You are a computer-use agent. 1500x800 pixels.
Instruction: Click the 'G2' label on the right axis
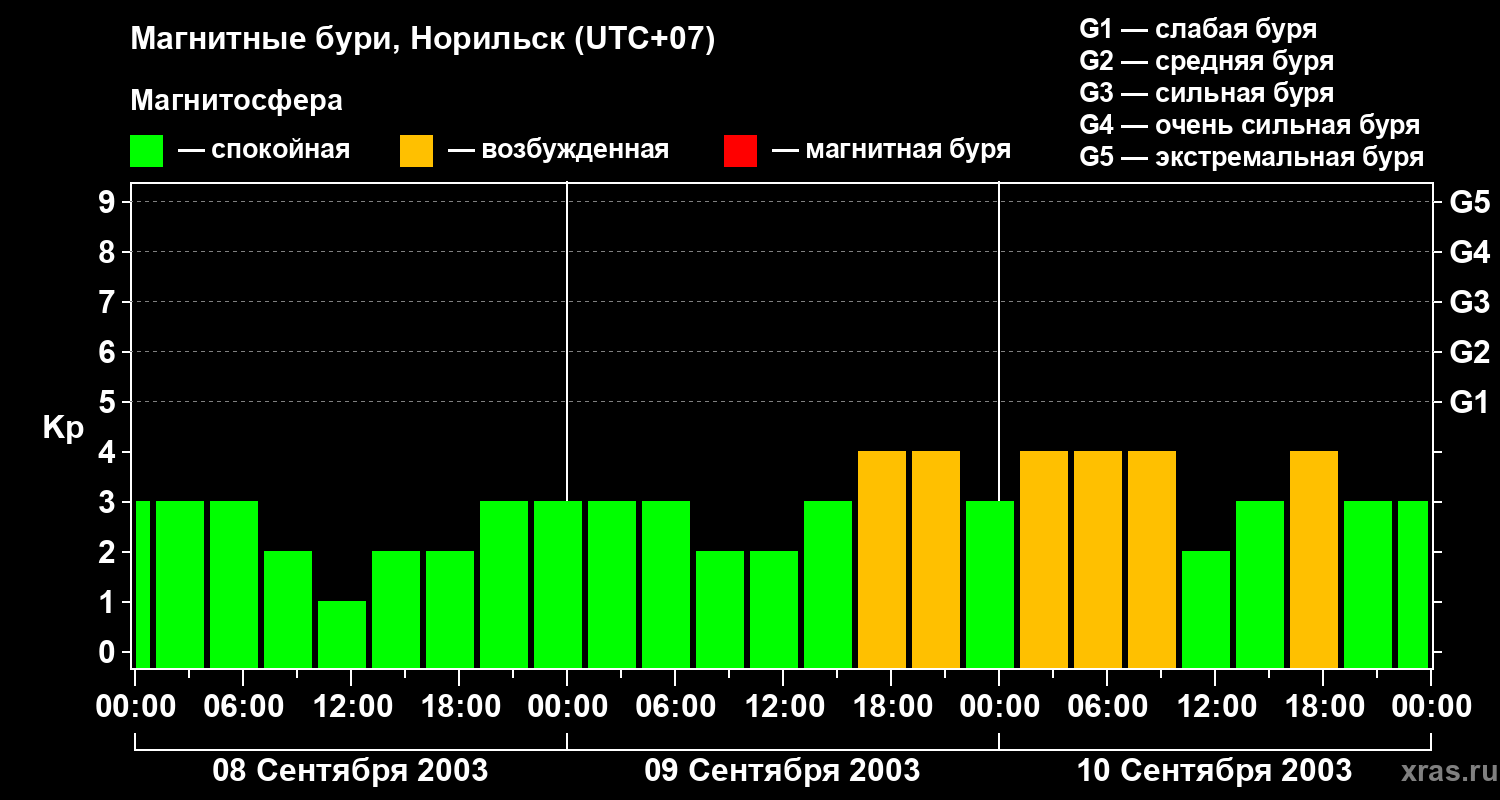pyautogui.click(x=1470, y=352)
